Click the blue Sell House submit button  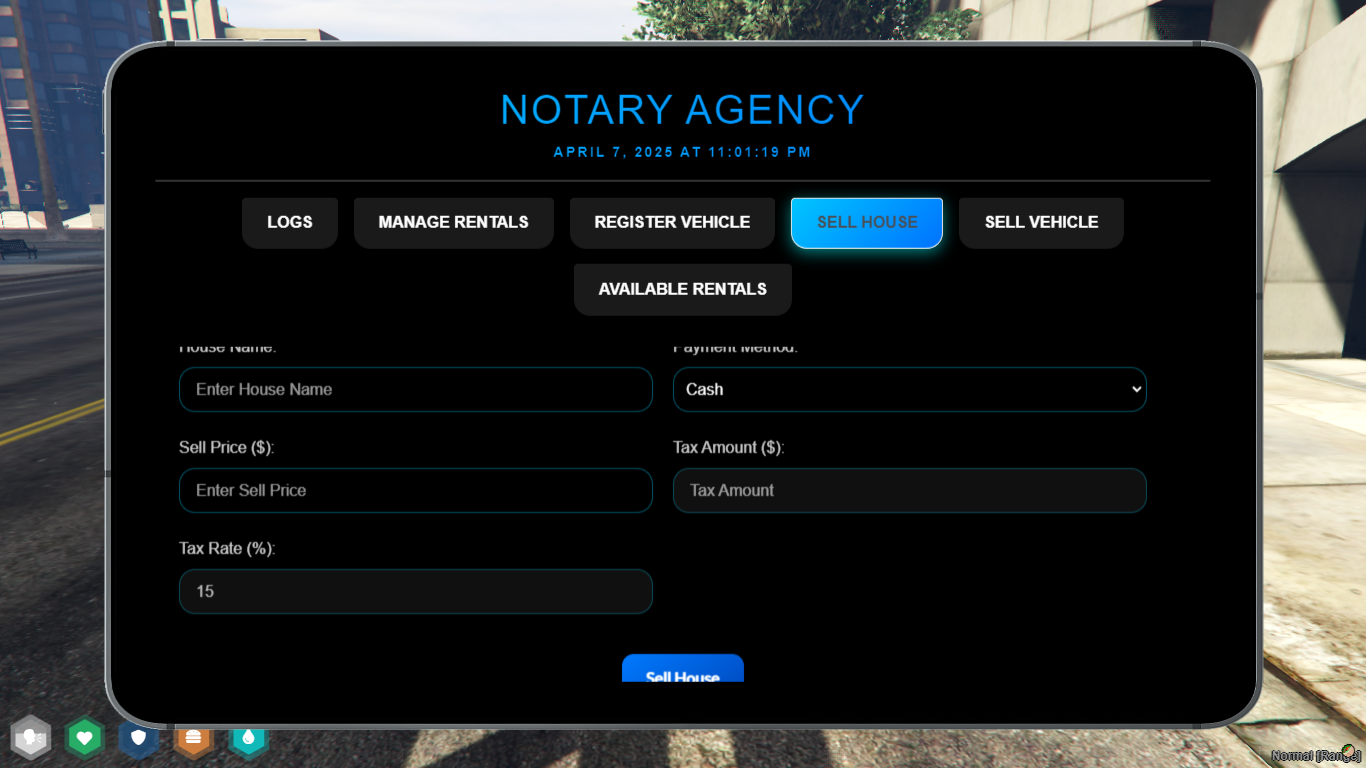[x=683, y=669]
